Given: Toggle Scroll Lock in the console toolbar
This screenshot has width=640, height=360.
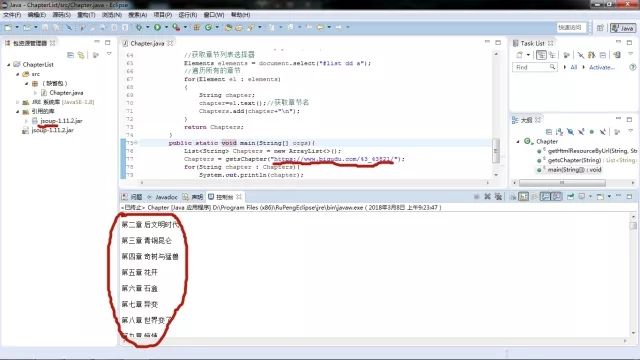Looking at the screenshot, I should pos(523,196).
